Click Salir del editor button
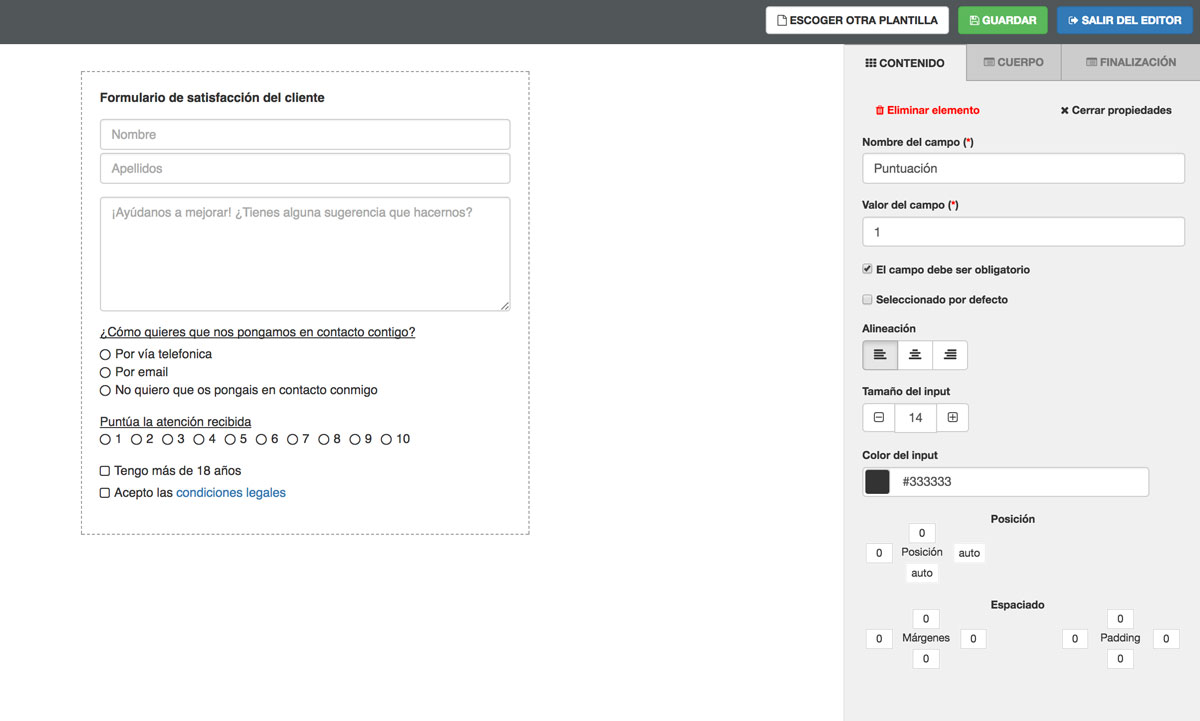Viewport: 1200px width, 721px height. coord(1125,20)
